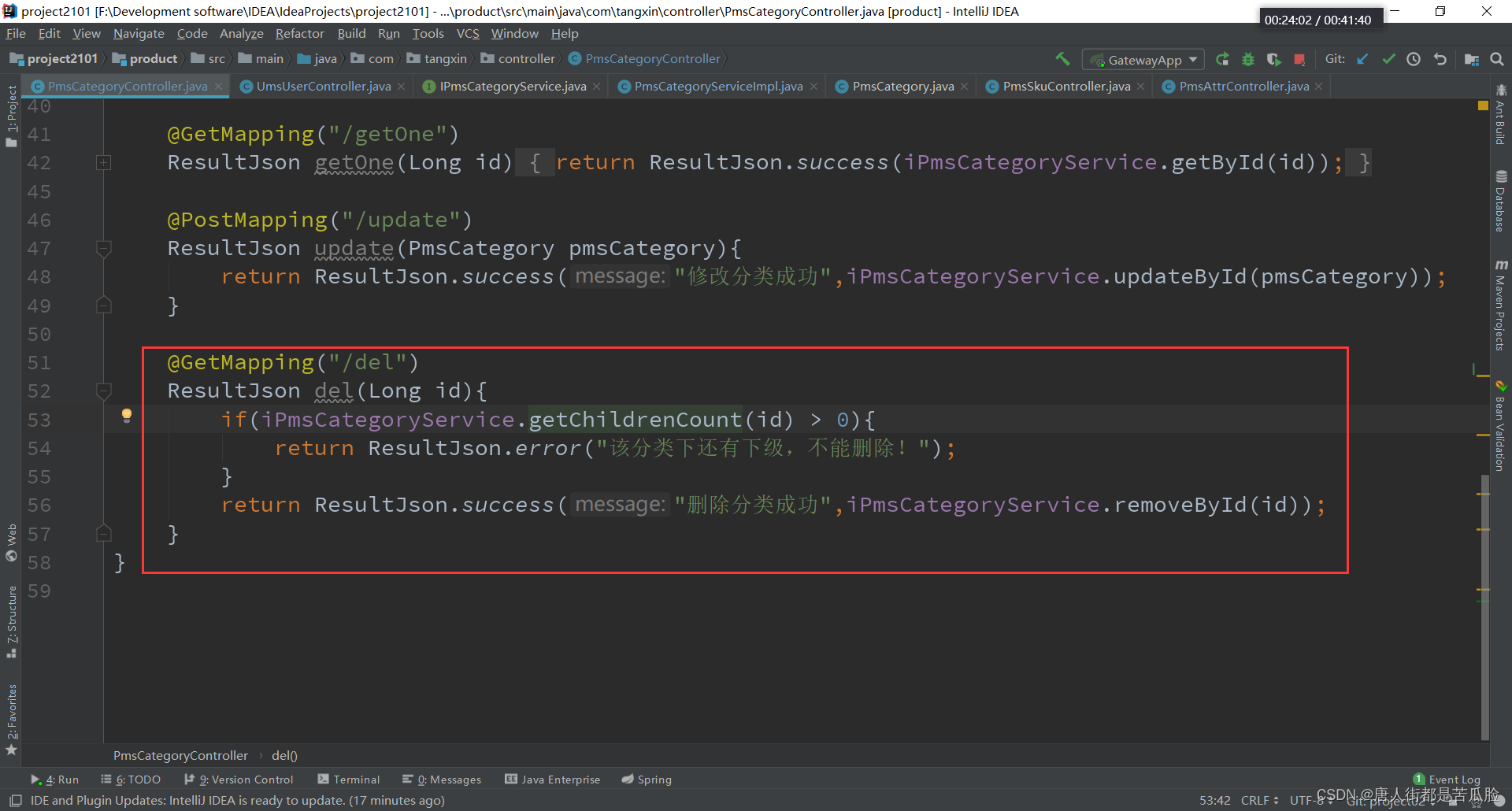Screen dimensions: 1512x811
Task: Open the PmsCategoryServiceImpl.java tab
Action: coord(718,87)
